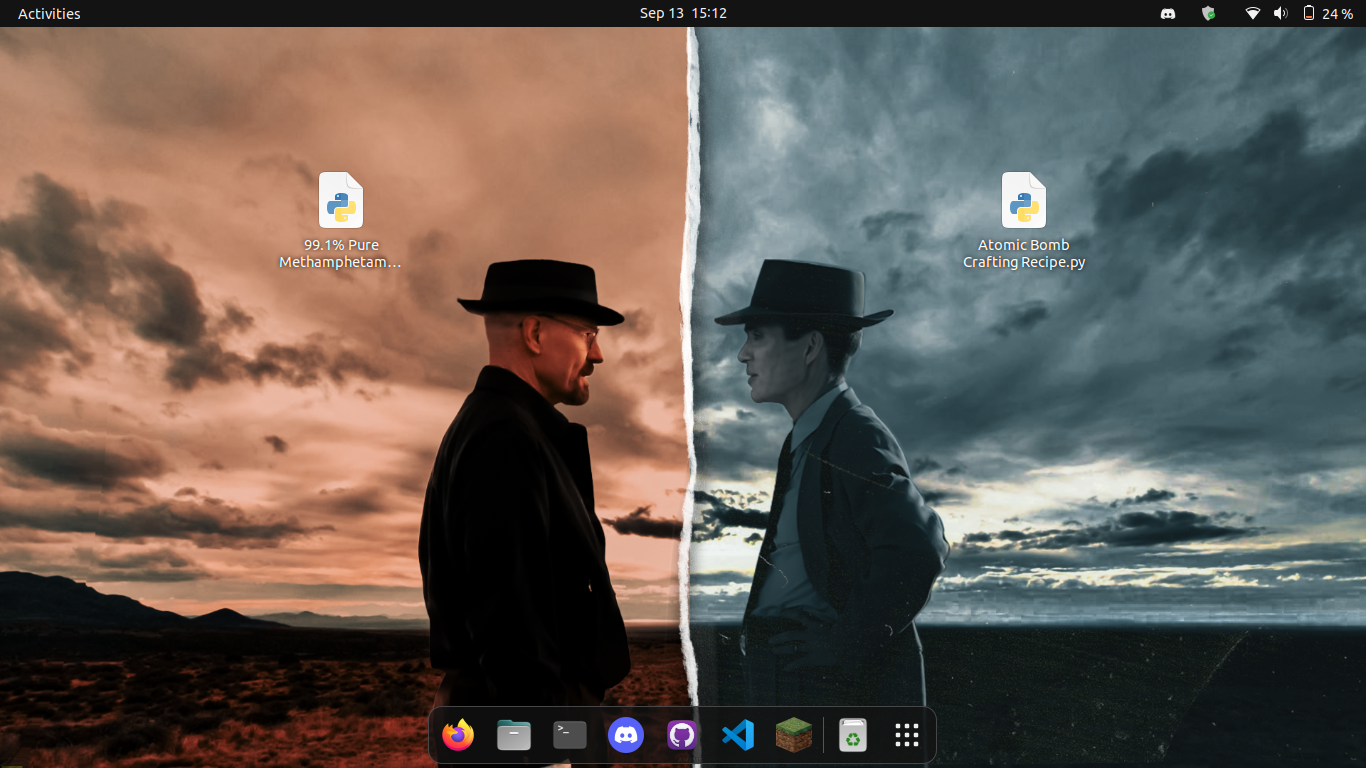Open Firefox from the dock
This screenshot has height=768, width=1366.
458,735
